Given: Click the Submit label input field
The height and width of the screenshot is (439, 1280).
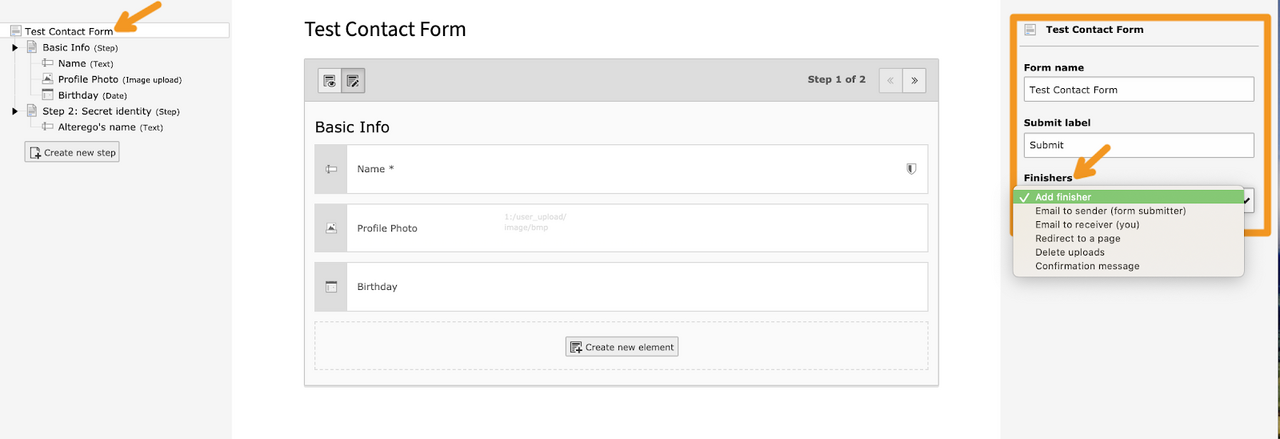Looking at the screenshot, I should (1139, 145).
